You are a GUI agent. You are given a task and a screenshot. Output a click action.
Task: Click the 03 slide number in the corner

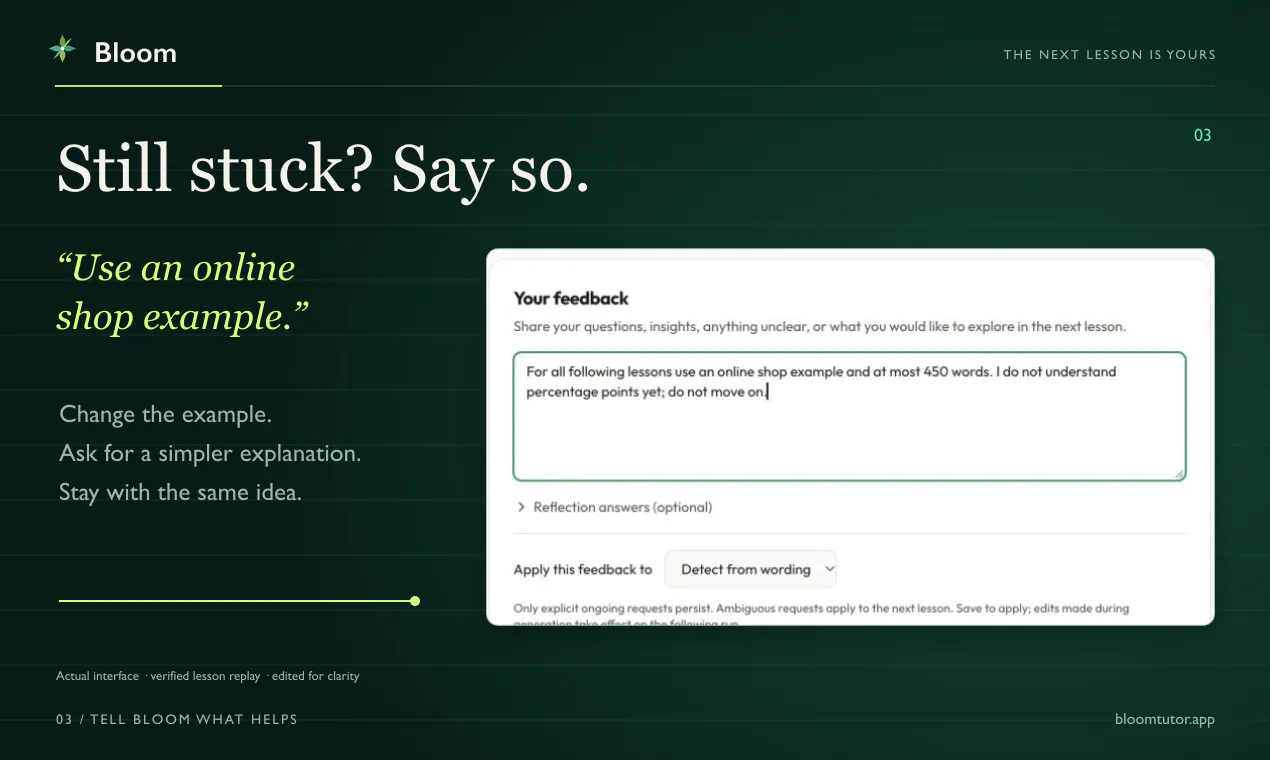coord(1203,135)
